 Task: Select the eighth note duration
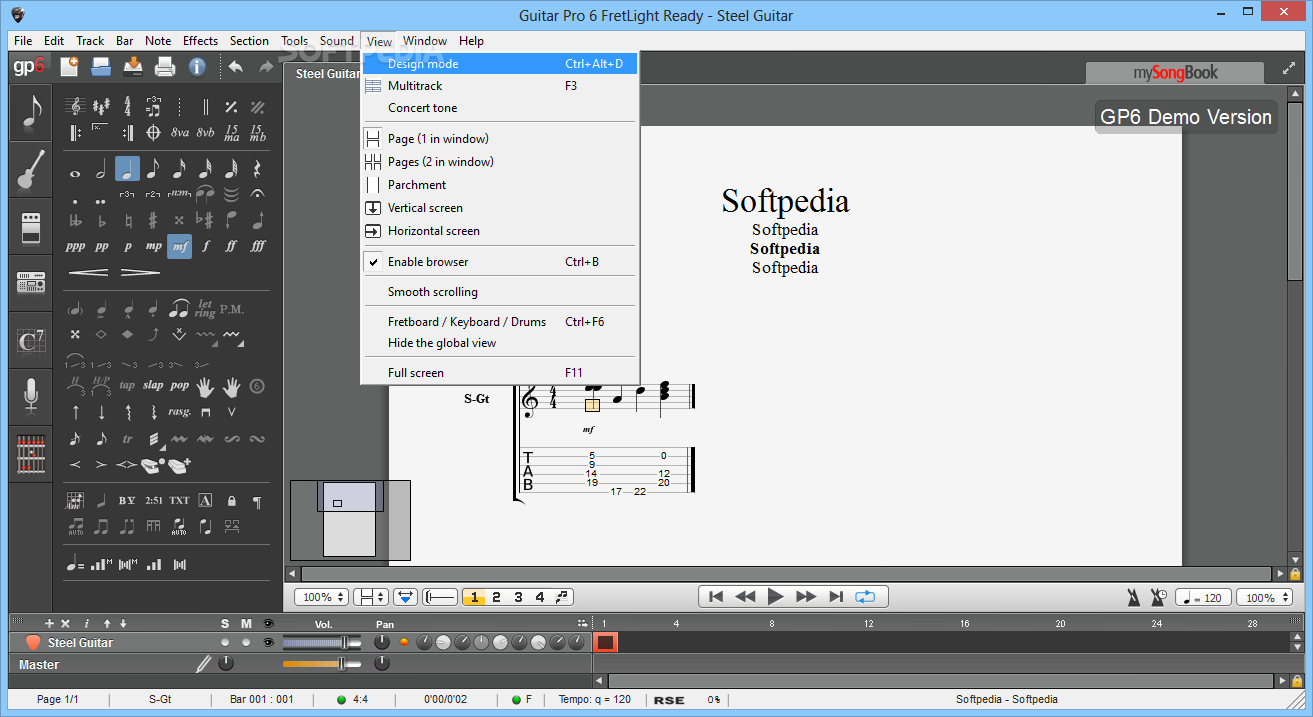(153, 169)
